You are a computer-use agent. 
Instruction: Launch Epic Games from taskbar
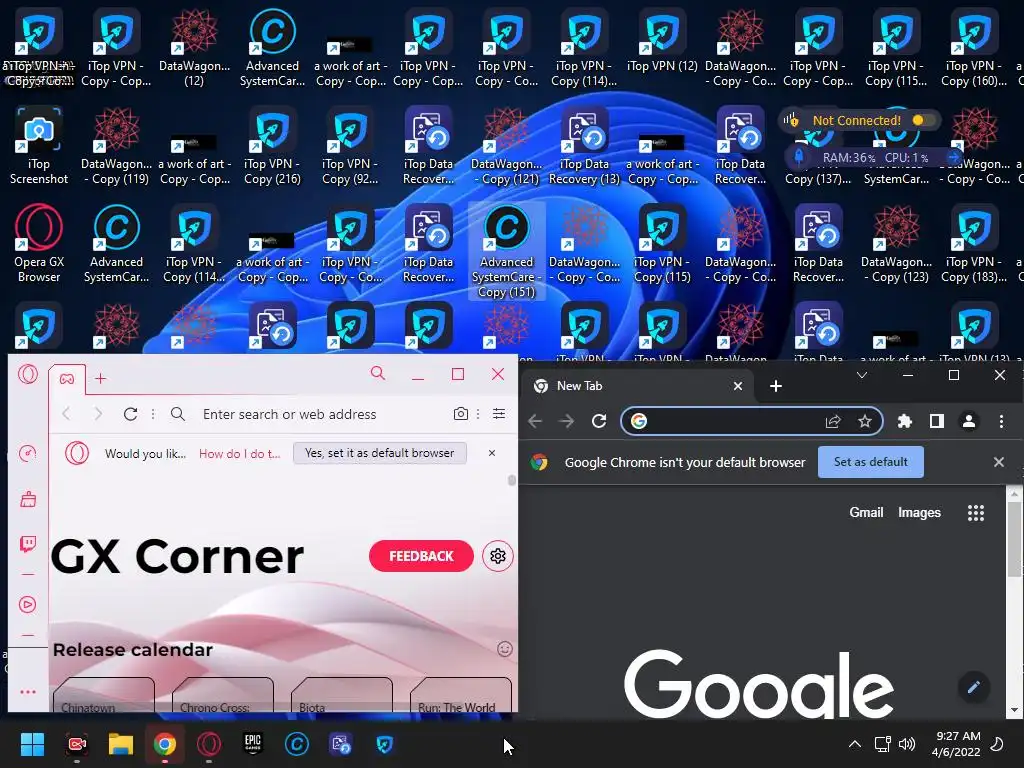pos(253,744)
